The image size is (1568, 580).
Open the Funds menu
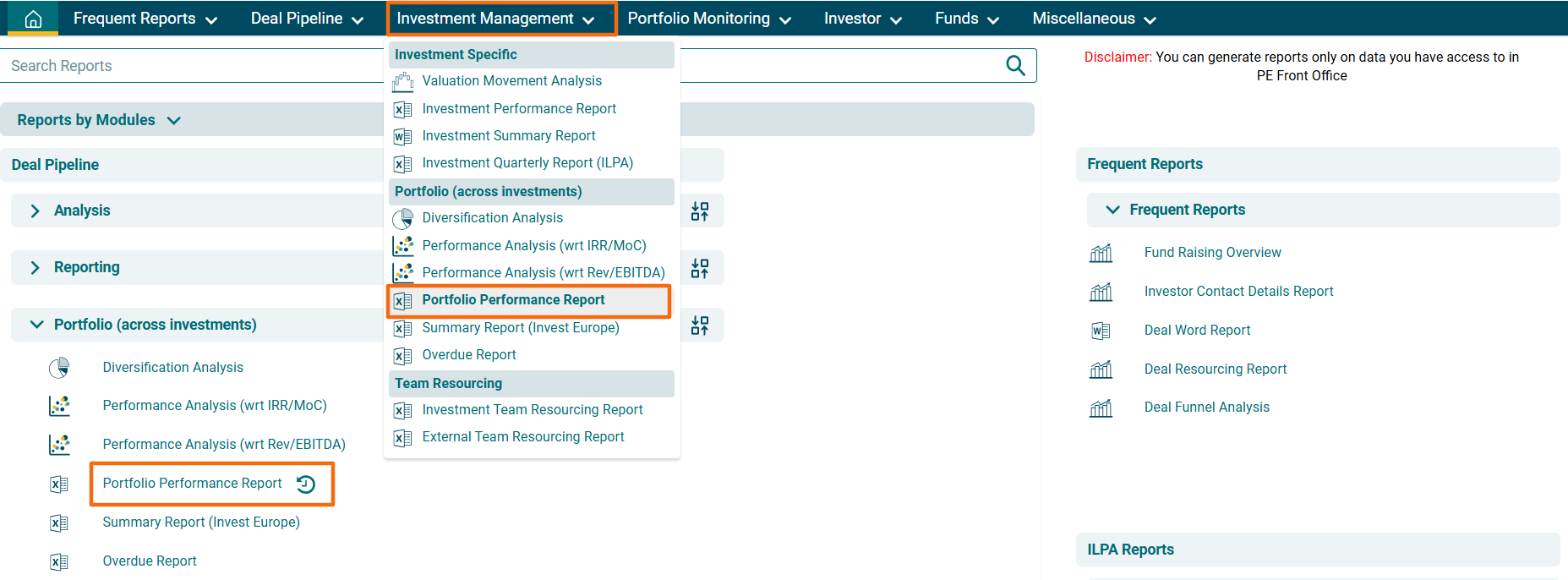(x=966, y=19)
